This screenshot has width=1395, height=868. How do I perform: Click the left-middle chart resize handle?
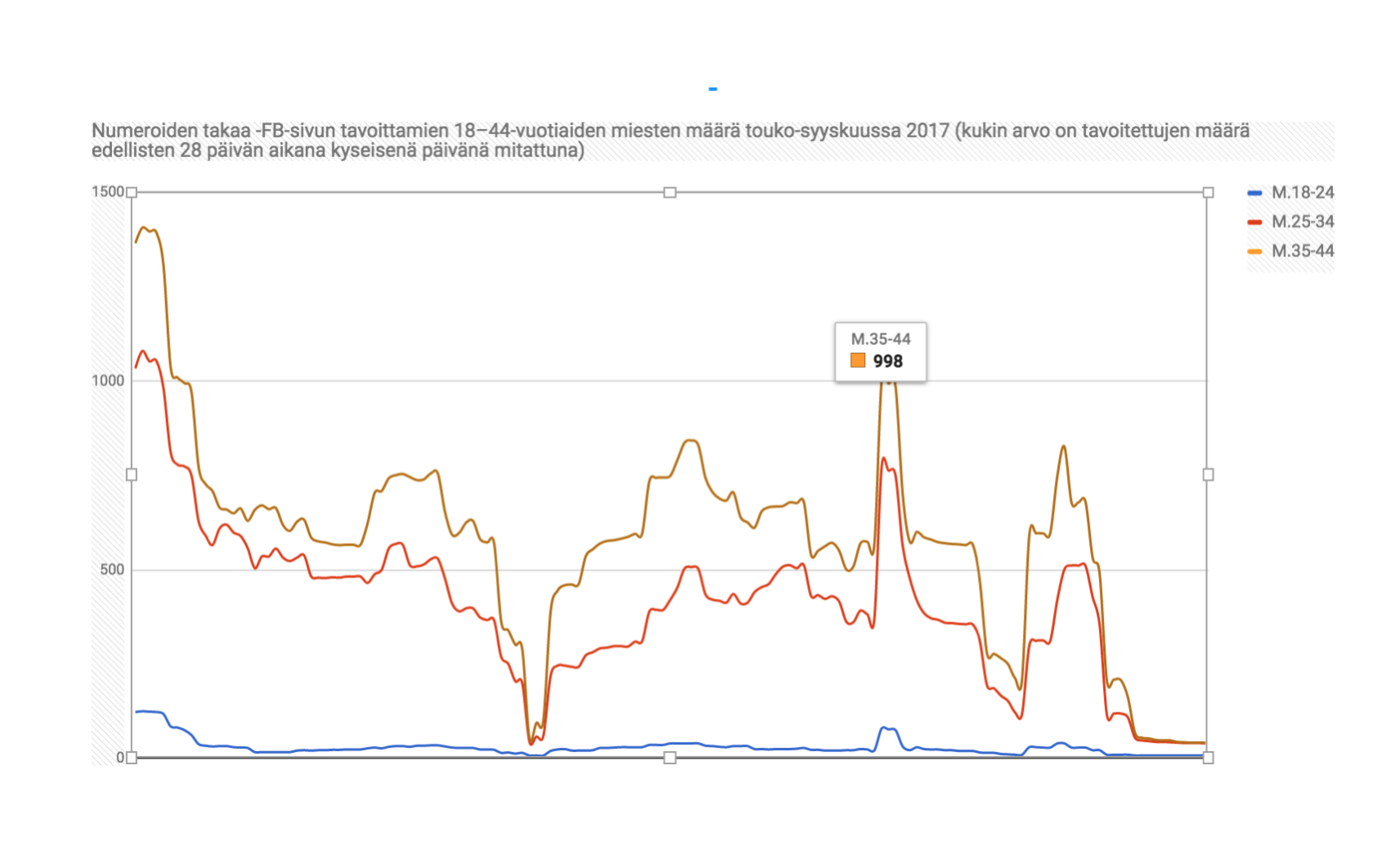132,475
